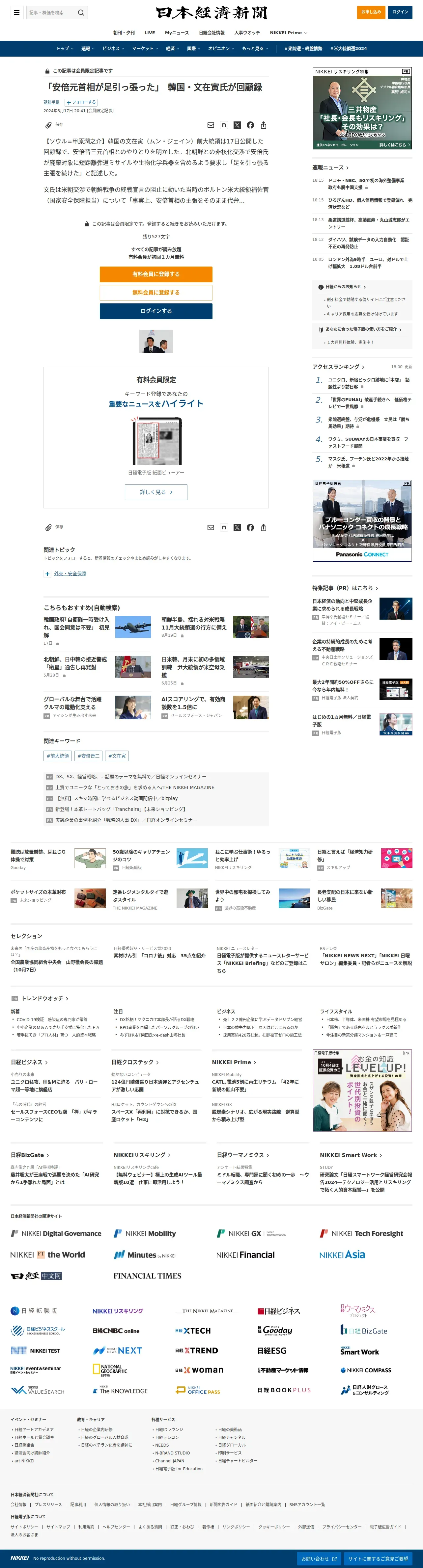Image resolution: width=423 pixels, height=1568 pixels.
Task: Share on Facebook icon below the headline
Action: click(250, 125)
